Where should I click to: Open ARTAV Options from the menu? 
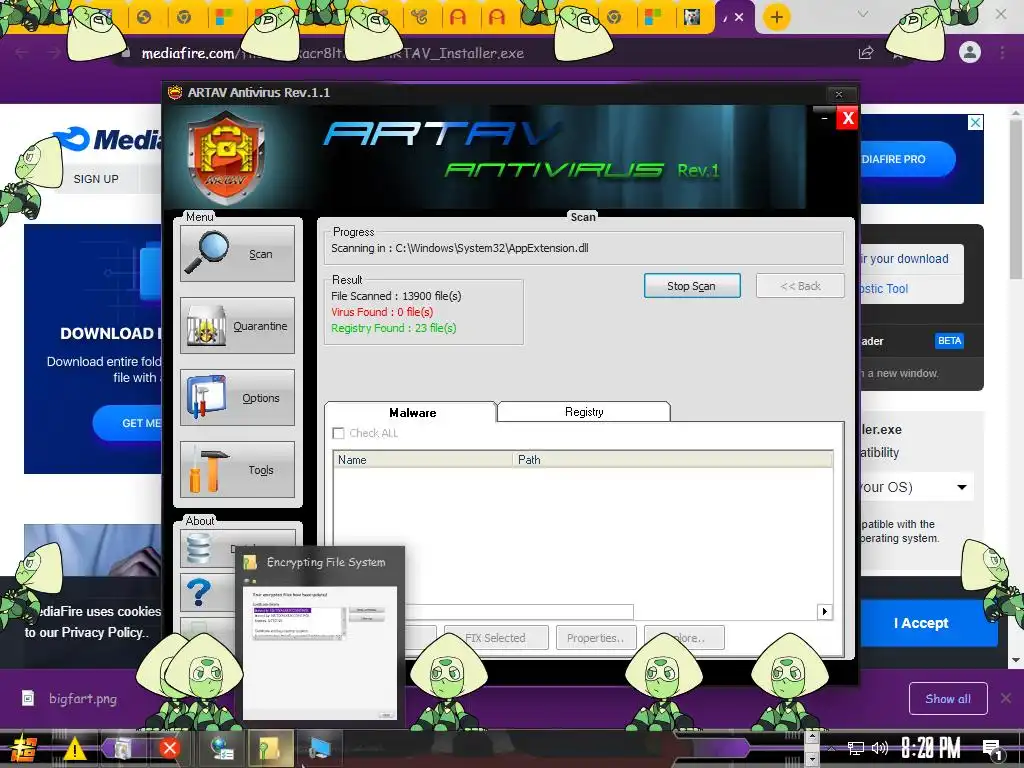coord(237,397)
